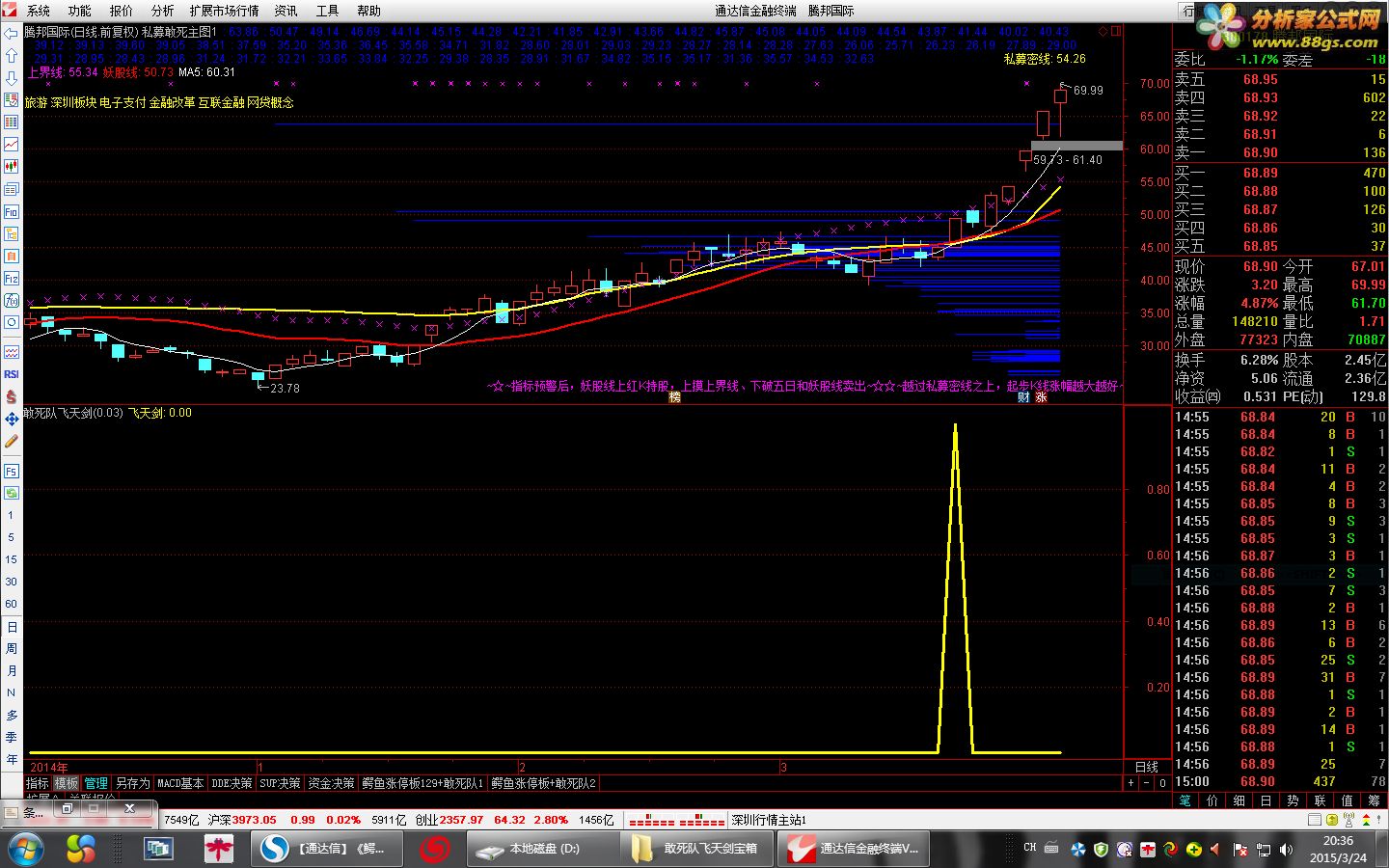Image resolution: width=1389 pixels, height=868 pixels.
Task: Select the 价 tab under tick list
Action: click(x=1212, y=800)
